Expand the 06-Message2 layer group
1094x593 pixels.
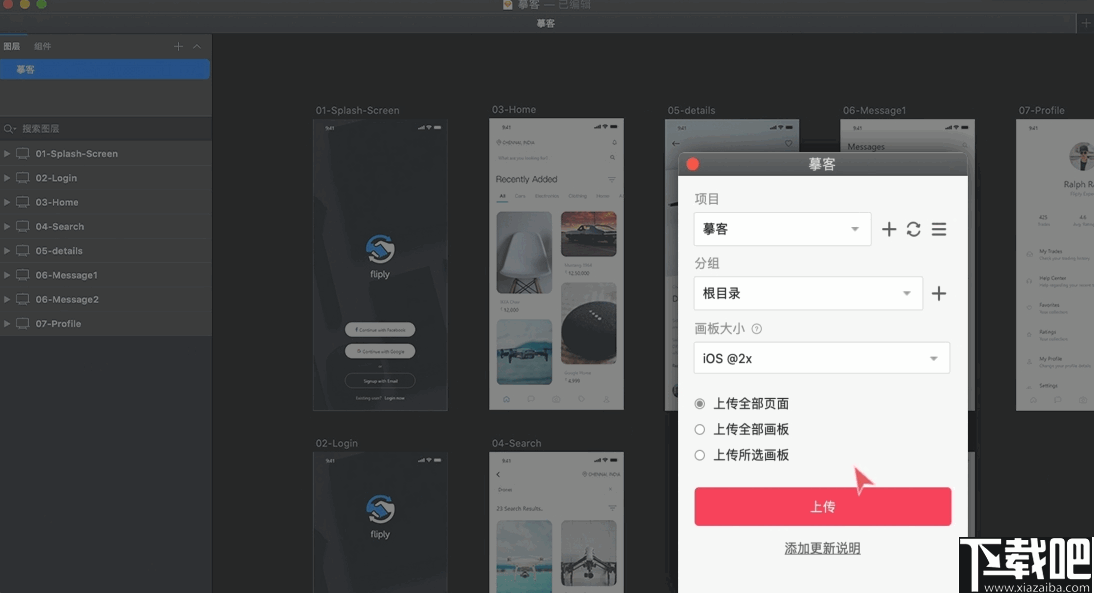coord(7,299)
